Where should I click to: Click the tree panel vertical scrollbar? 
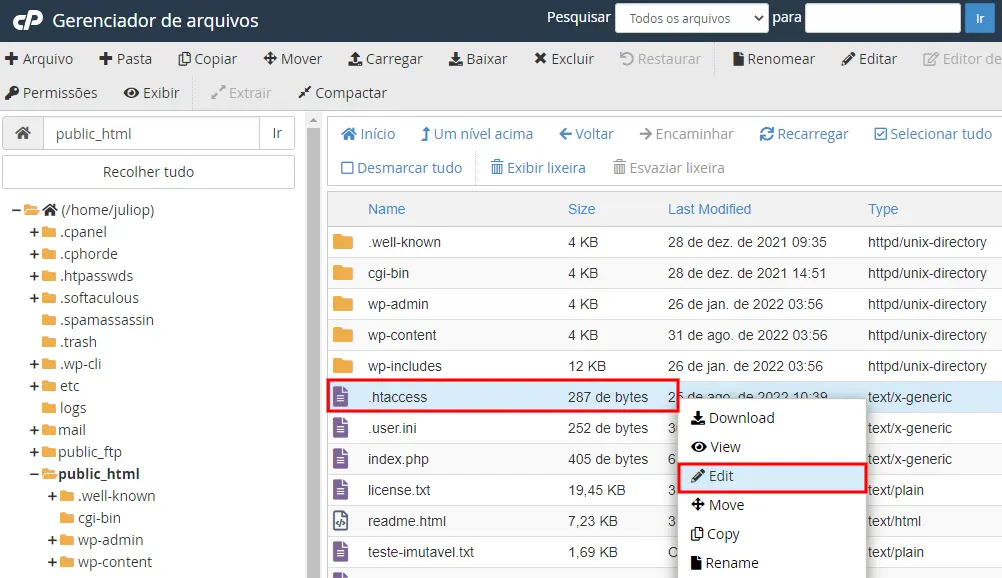click(x=313, y=352)
